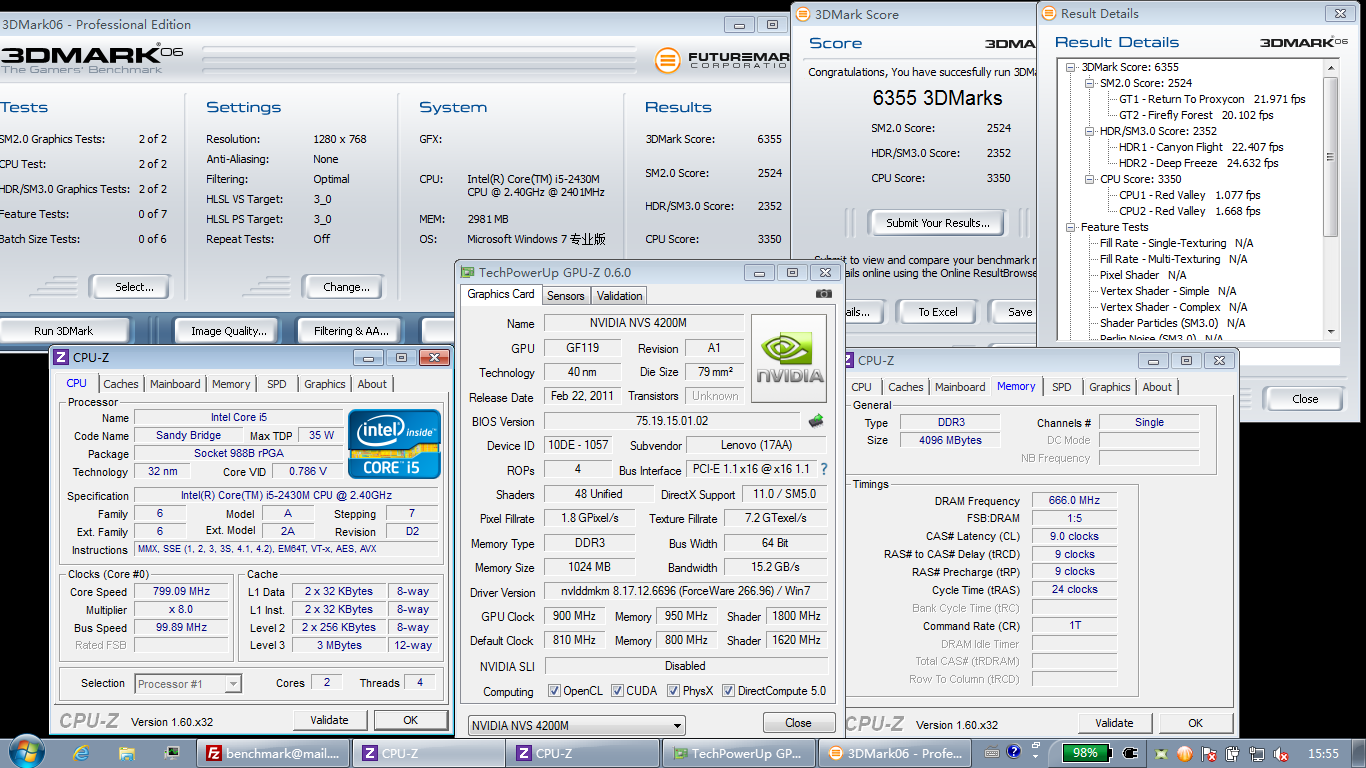
Task: Open the Caches tab in CPU-Z processor window
Action: click(x=121, y=384)
